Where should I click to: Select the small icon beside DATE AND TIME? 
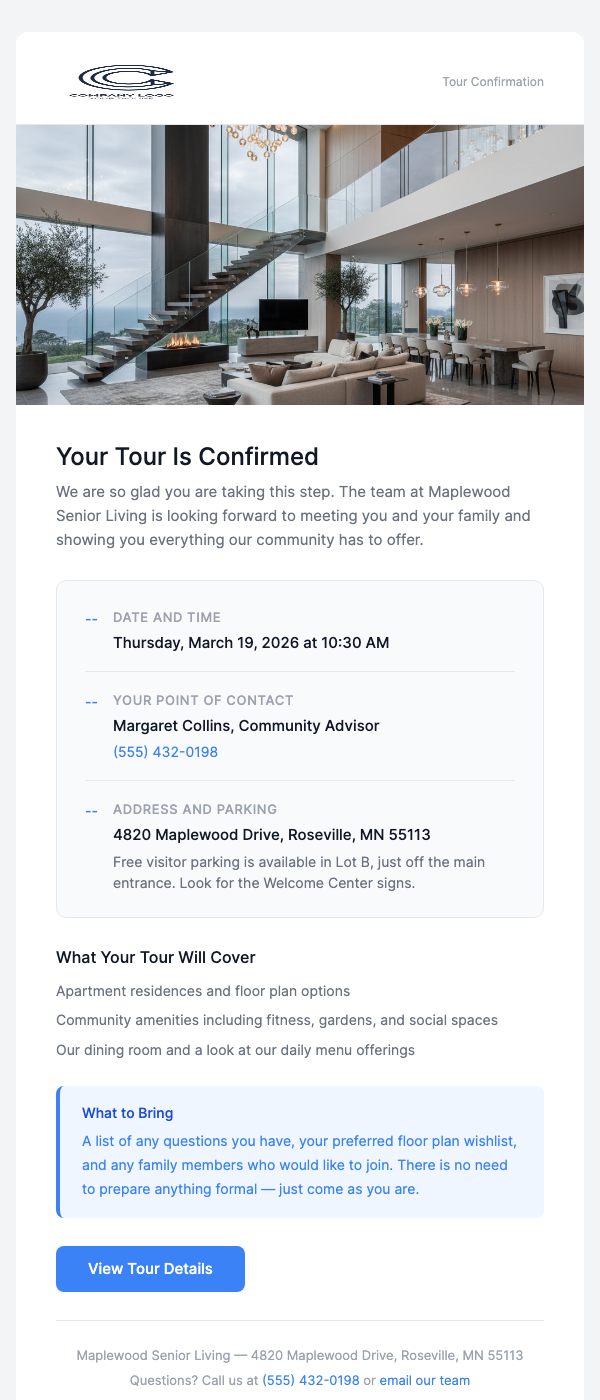91,618
